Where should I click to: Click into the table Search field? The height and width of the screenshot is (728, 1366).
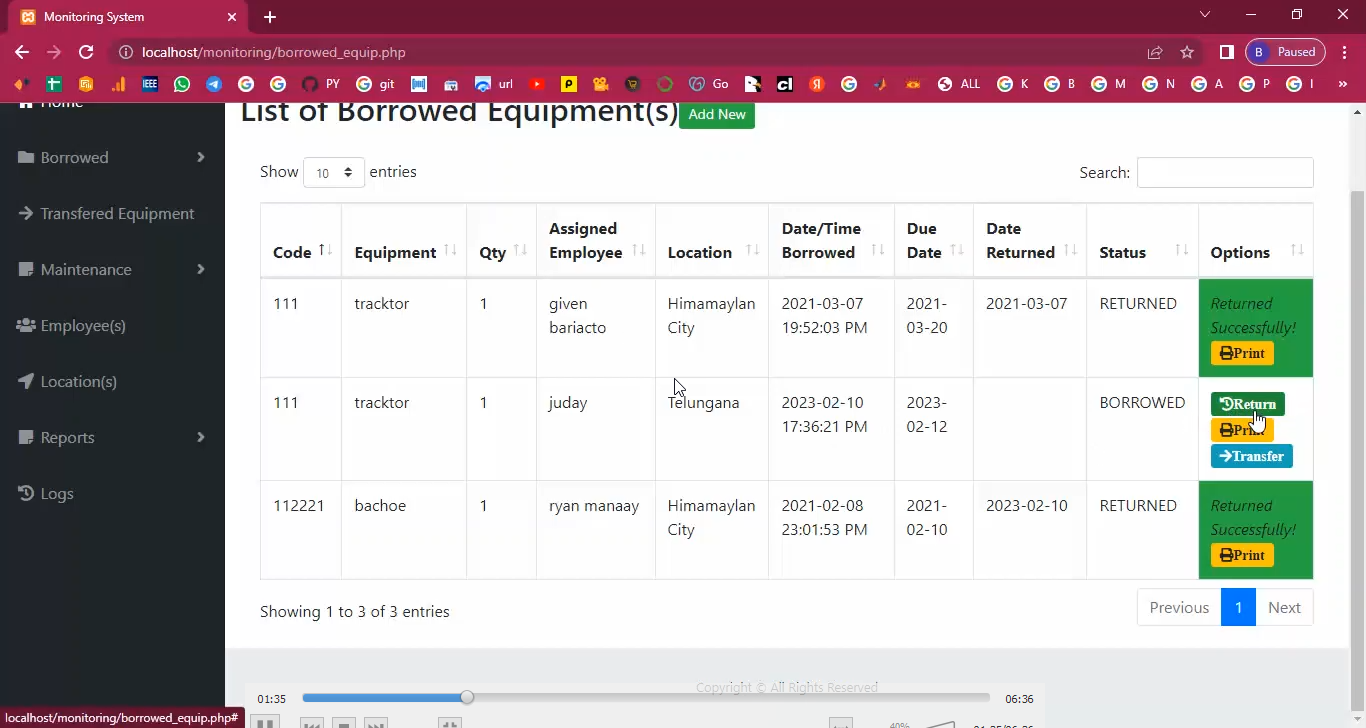click(x=1224, y=172)
